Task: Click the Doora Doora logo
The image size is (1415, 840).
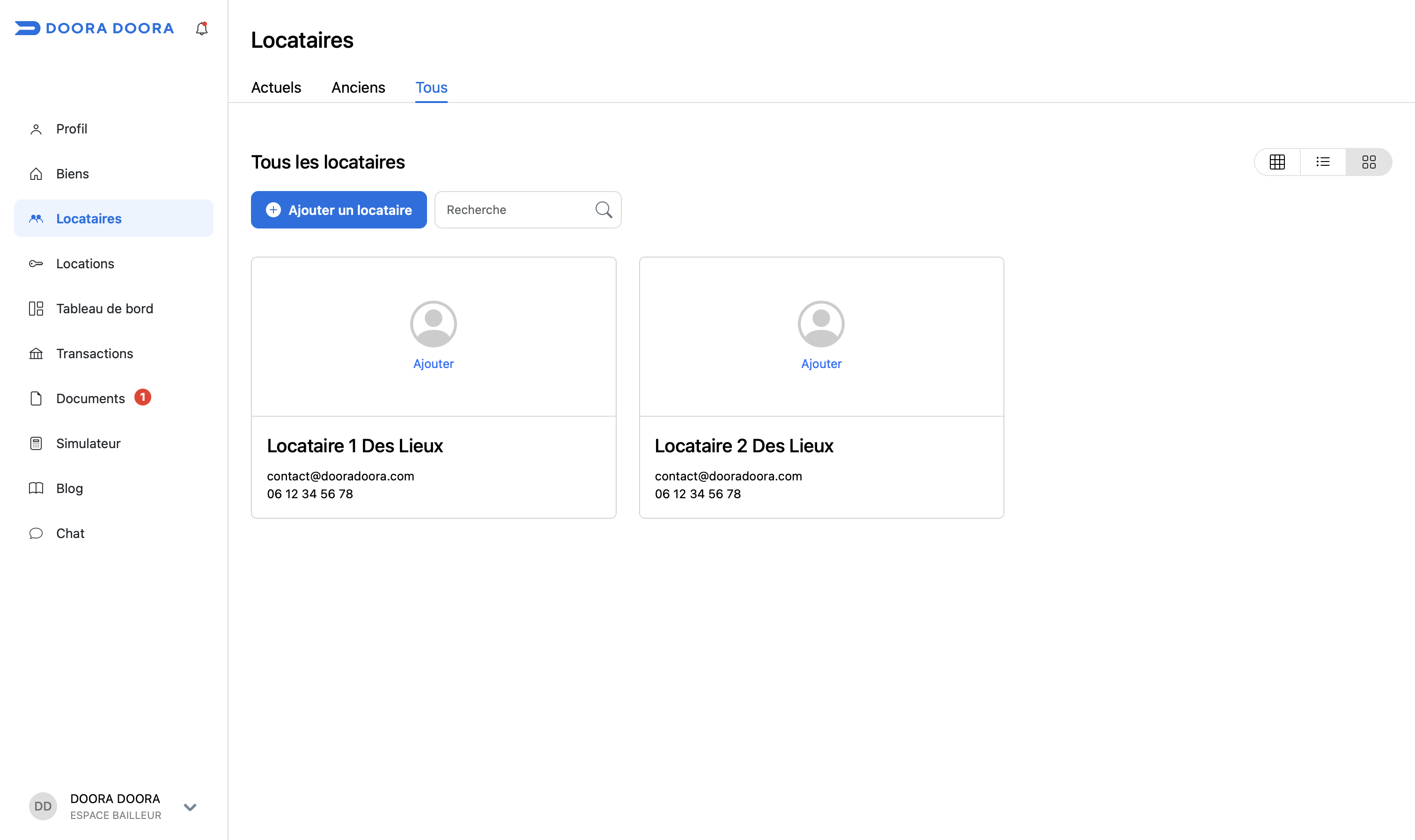Action: (94, 28)
